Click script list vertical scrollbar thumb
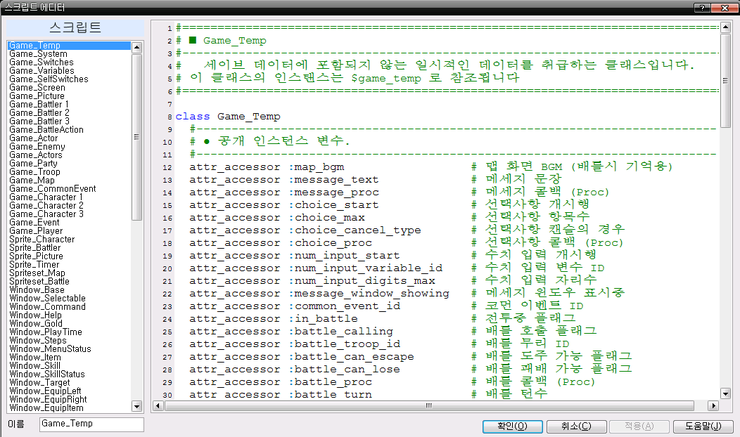740x437 pixels. (x=136, y=137)
